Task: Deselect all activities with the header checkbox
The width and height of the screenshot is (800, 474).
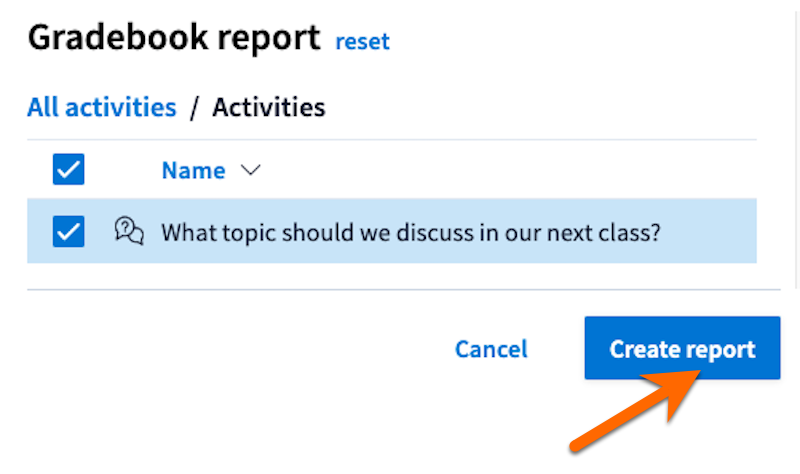Action: pyautogui.click(x=69, y=170)
